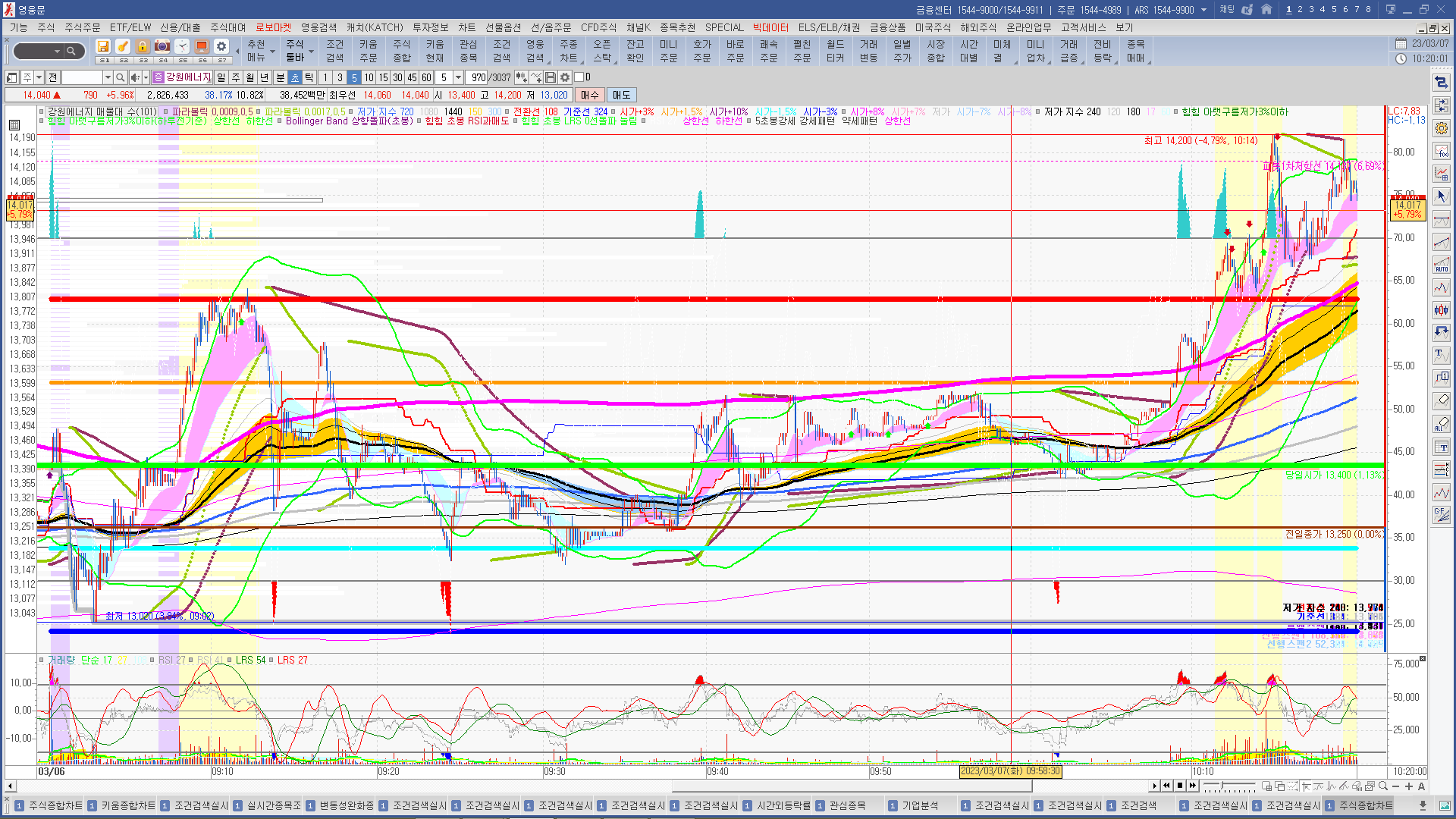Expand the 추천메뉴 dropdown arrow

pos(272,53)
